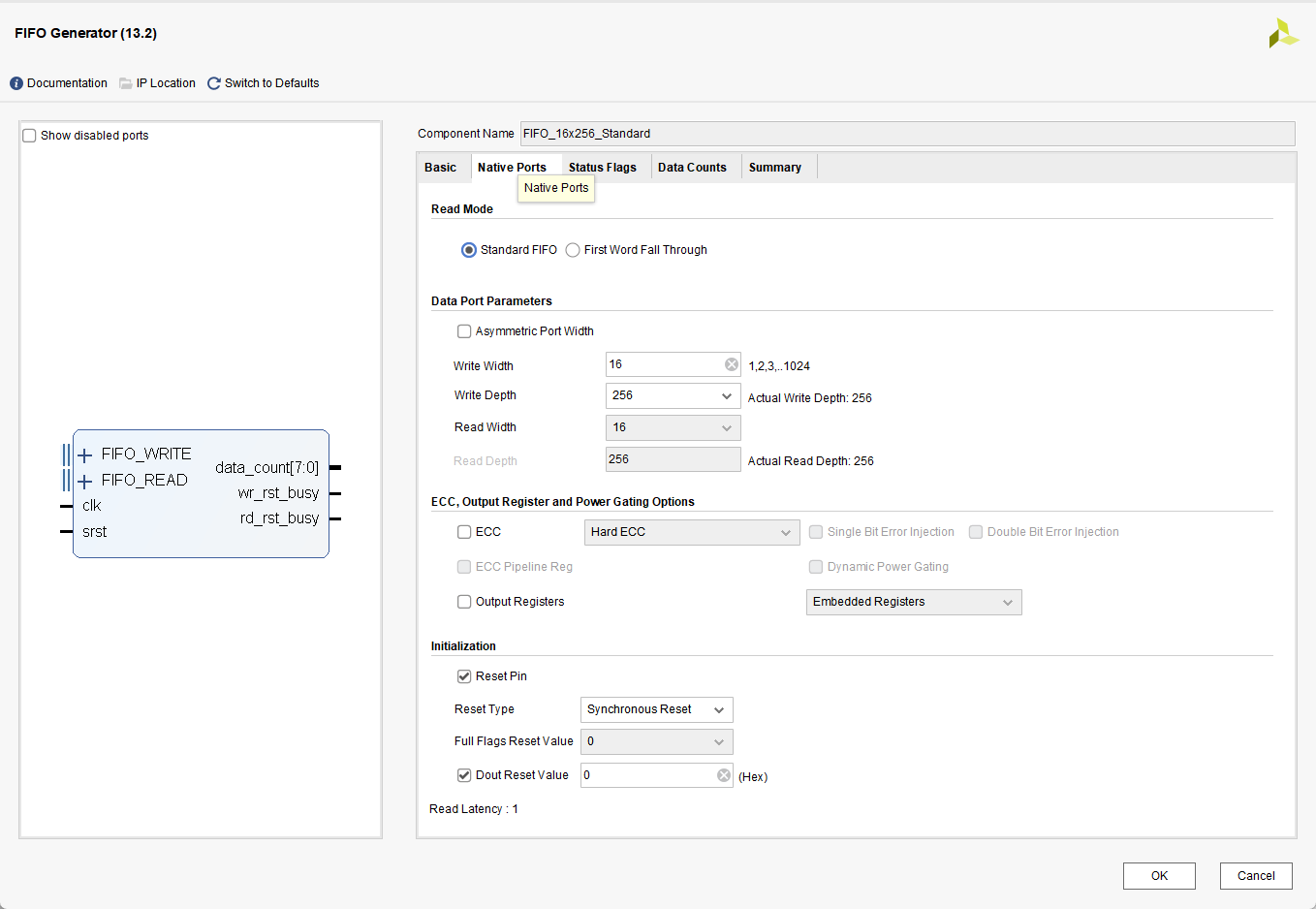Click the clk port label

click(x=92, y=506)
